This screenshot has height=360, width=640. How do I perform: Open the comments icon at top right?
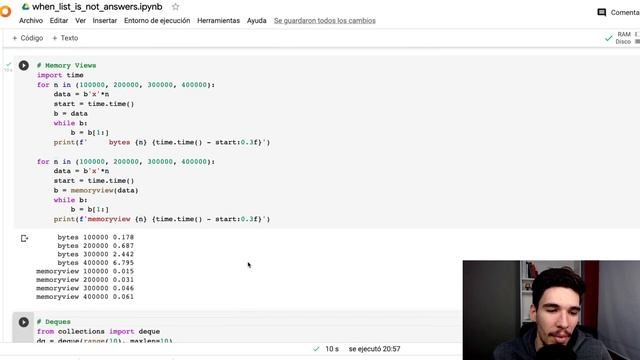pyautogui.click(x=601, y=13)
